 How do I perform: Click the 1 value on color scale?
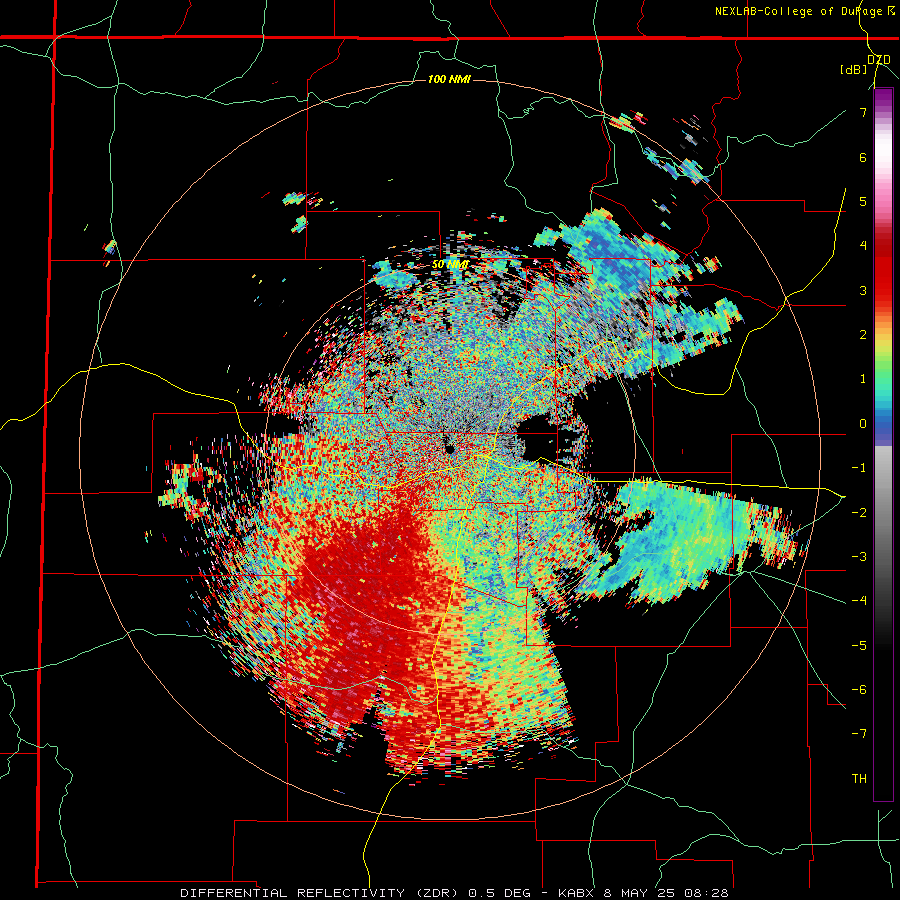863,379
